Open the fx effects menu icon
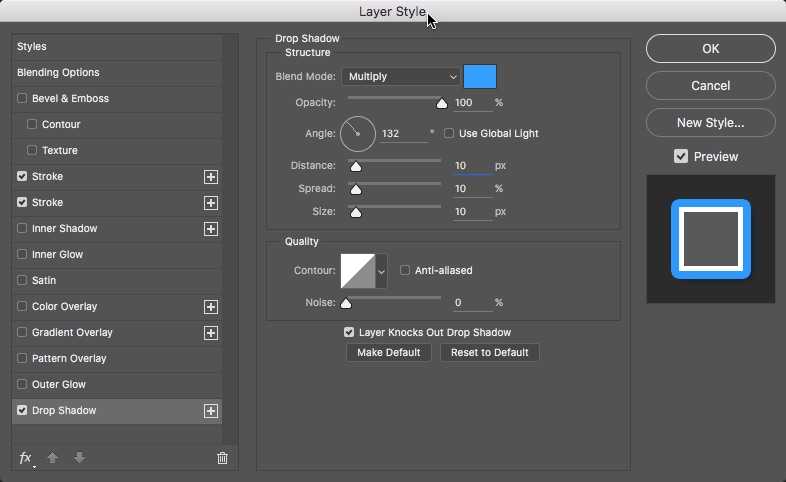Screen dimensions: 786x482 coord(26,458)
